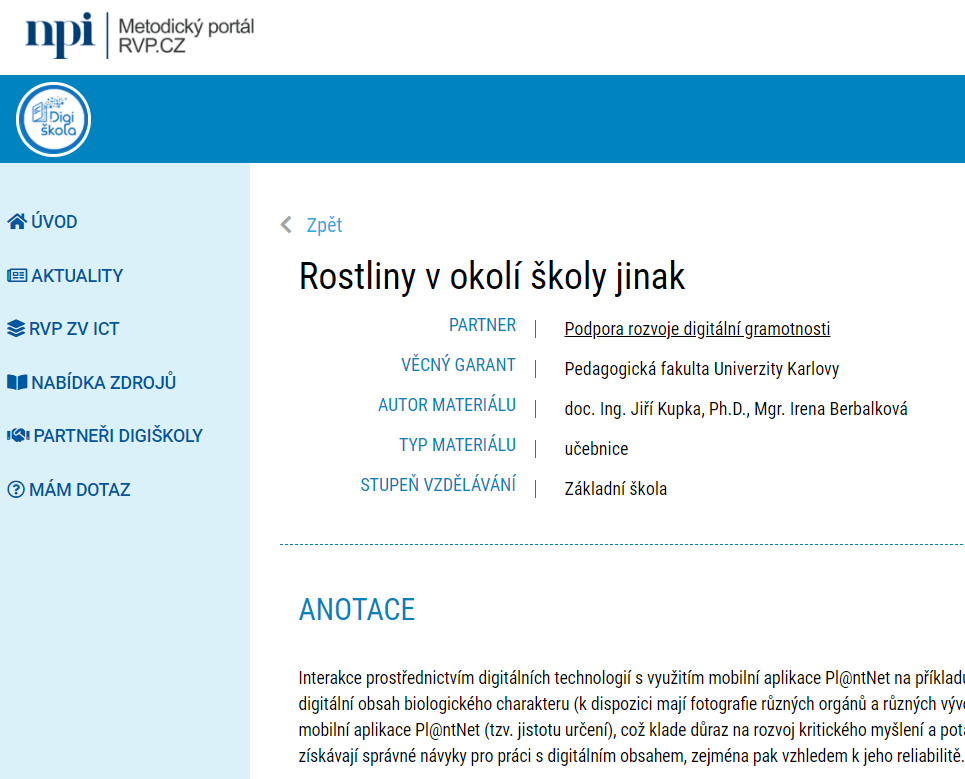The width and height of the screenshot is (965, 779).
Task: Open the MÁM DOTAZ menu item
Action: click(79, 490)
